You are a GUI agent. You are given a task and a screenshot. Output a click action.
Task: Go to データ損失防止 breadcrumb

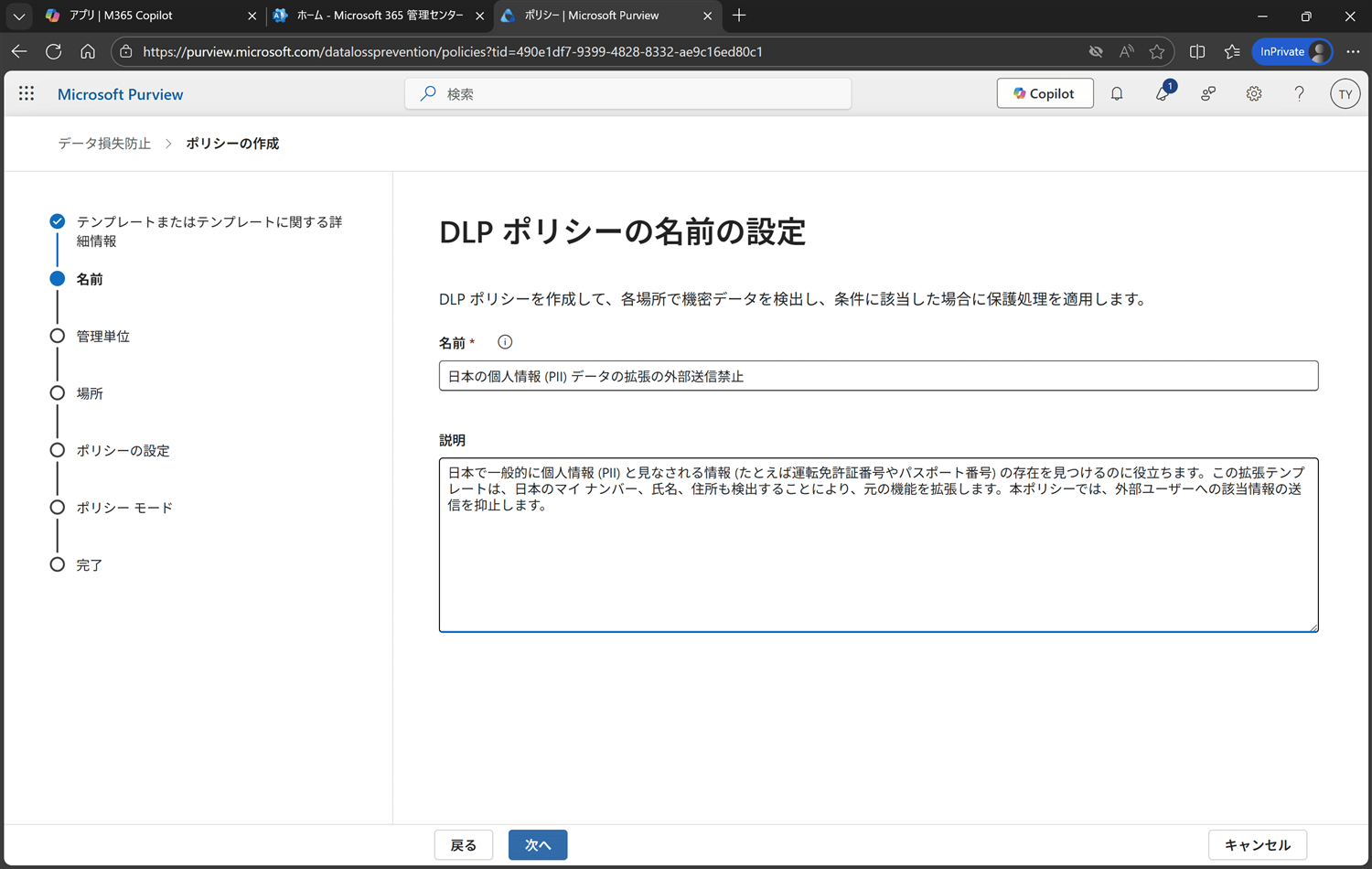point(104,144)
